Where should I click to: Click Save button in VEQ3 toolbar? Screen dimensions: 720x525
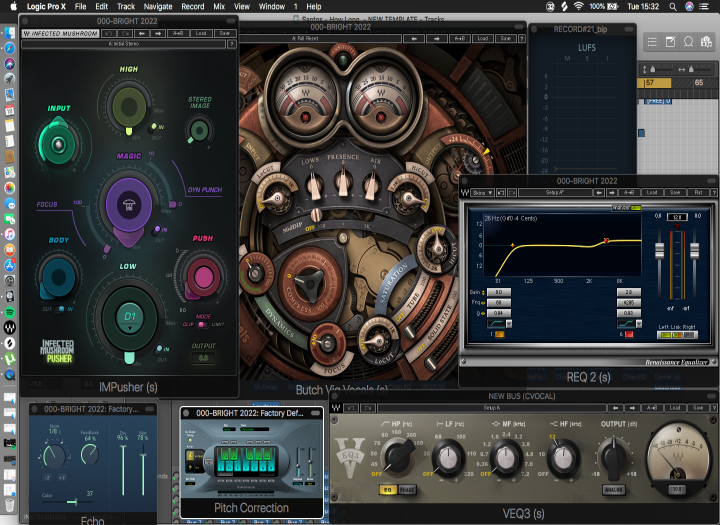[x=698, y=408]
